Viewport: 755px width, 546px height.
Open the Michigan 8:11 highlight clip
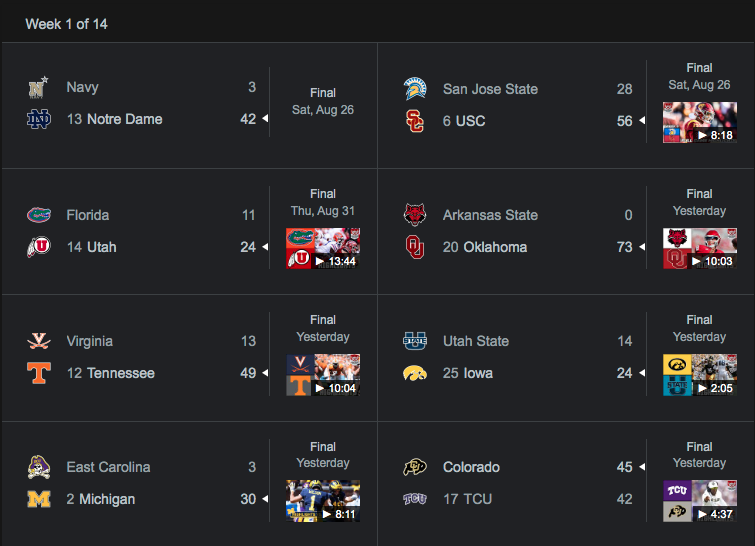point(323,500)
